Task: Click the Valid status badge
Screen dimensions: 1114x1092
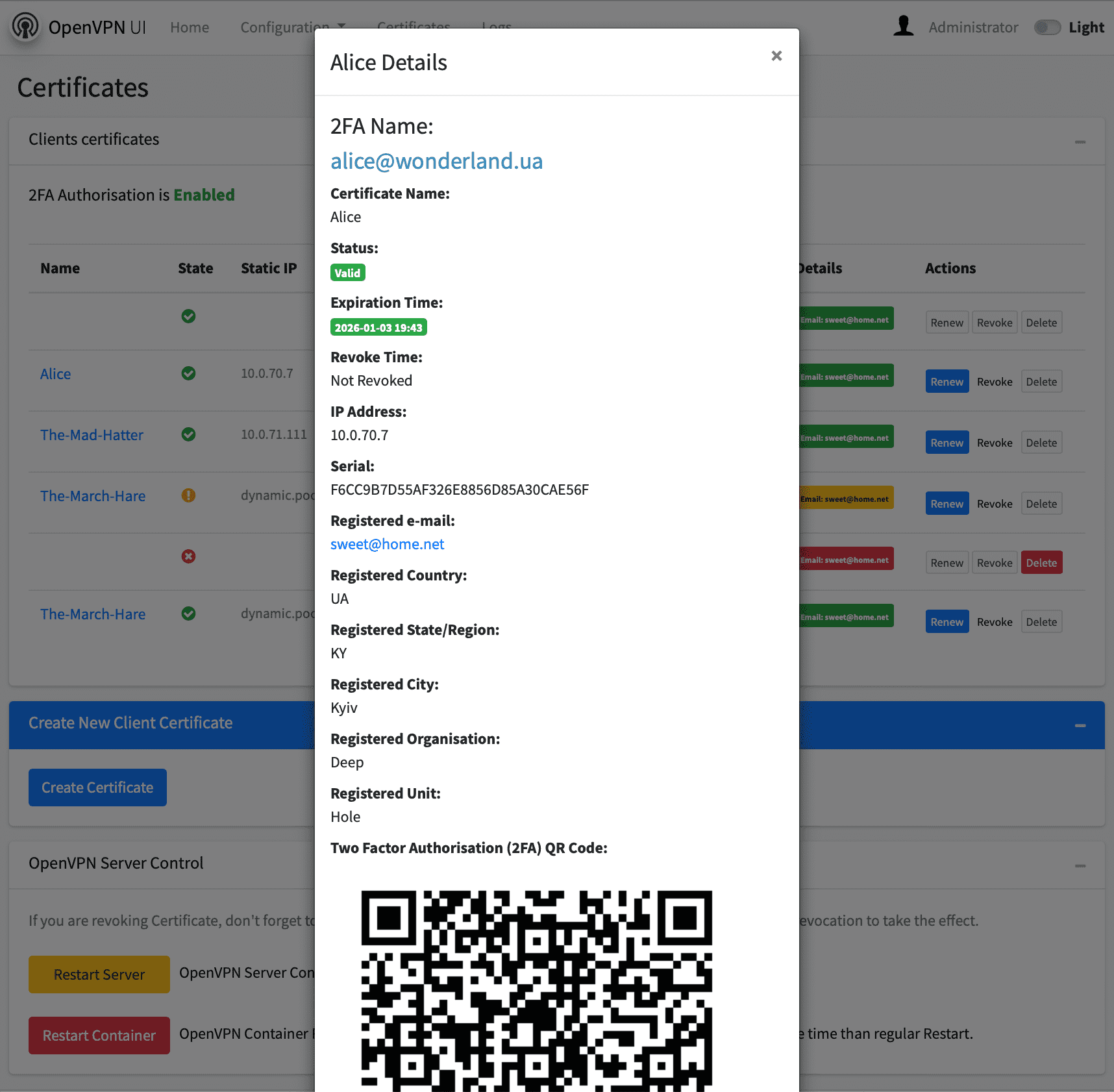Action: click(x=348, y=273)
